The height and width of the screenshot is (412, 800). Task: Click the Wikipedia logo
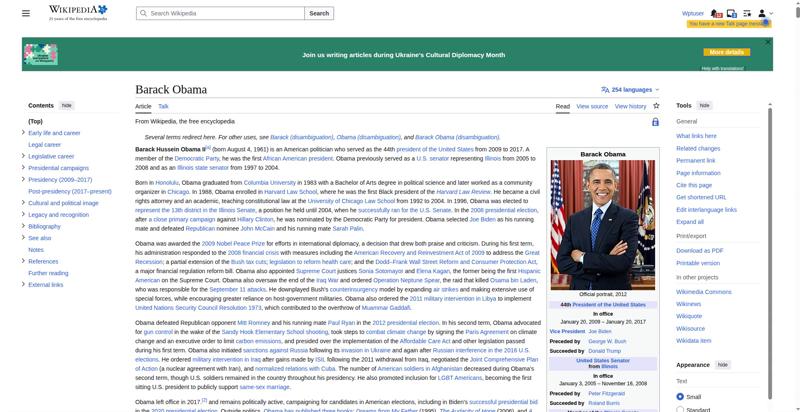[78, 13]
